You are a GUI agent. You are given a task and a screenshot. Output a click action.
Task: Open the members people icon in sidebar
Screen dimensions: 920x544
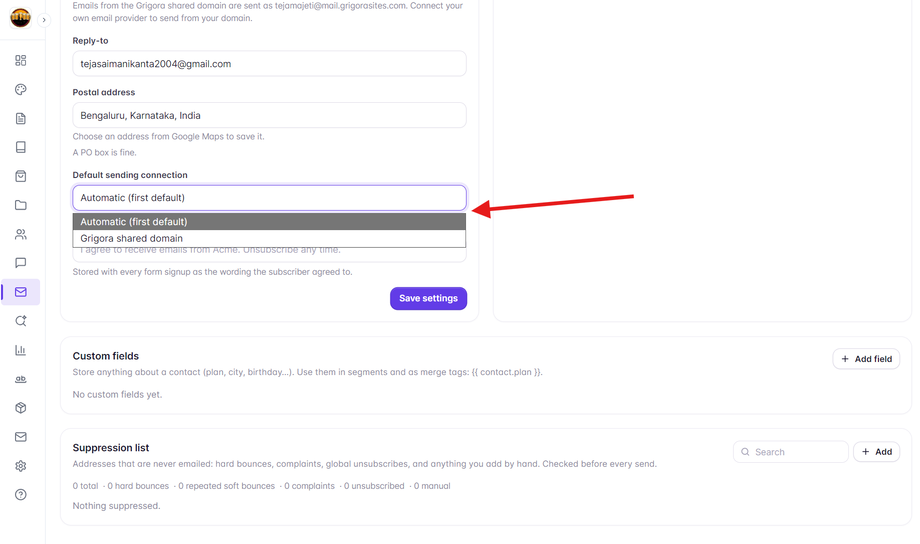tap(21, 234)
